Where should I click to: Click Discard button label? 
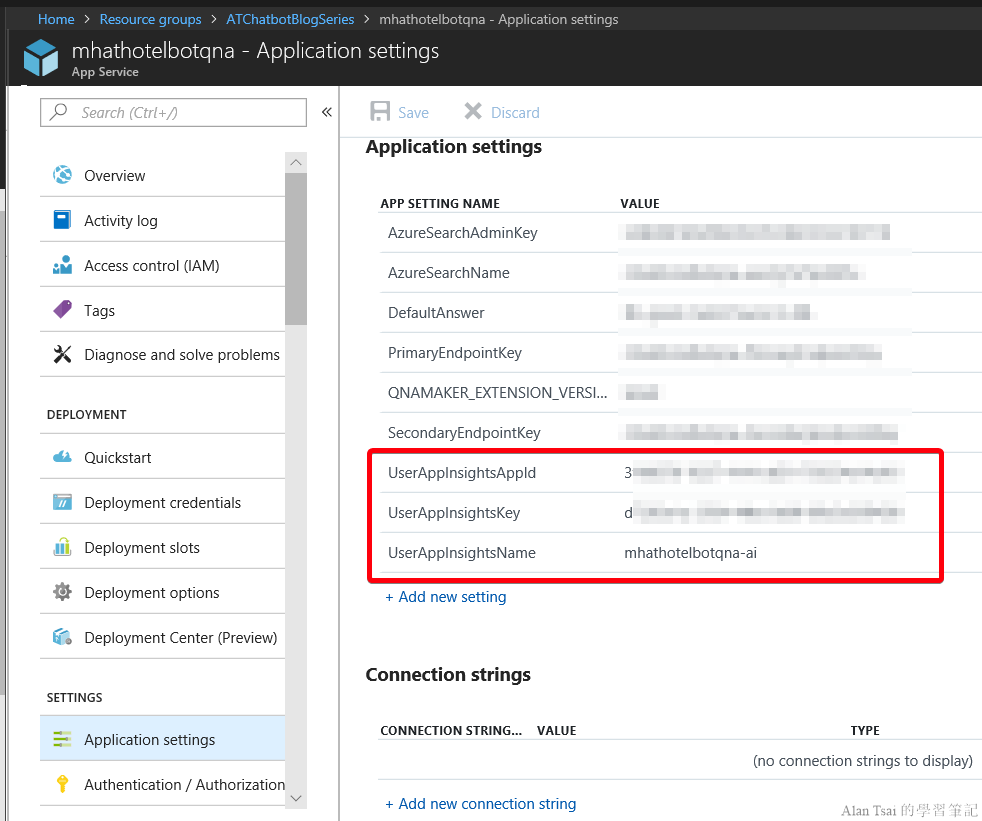[x=515, y=113]
